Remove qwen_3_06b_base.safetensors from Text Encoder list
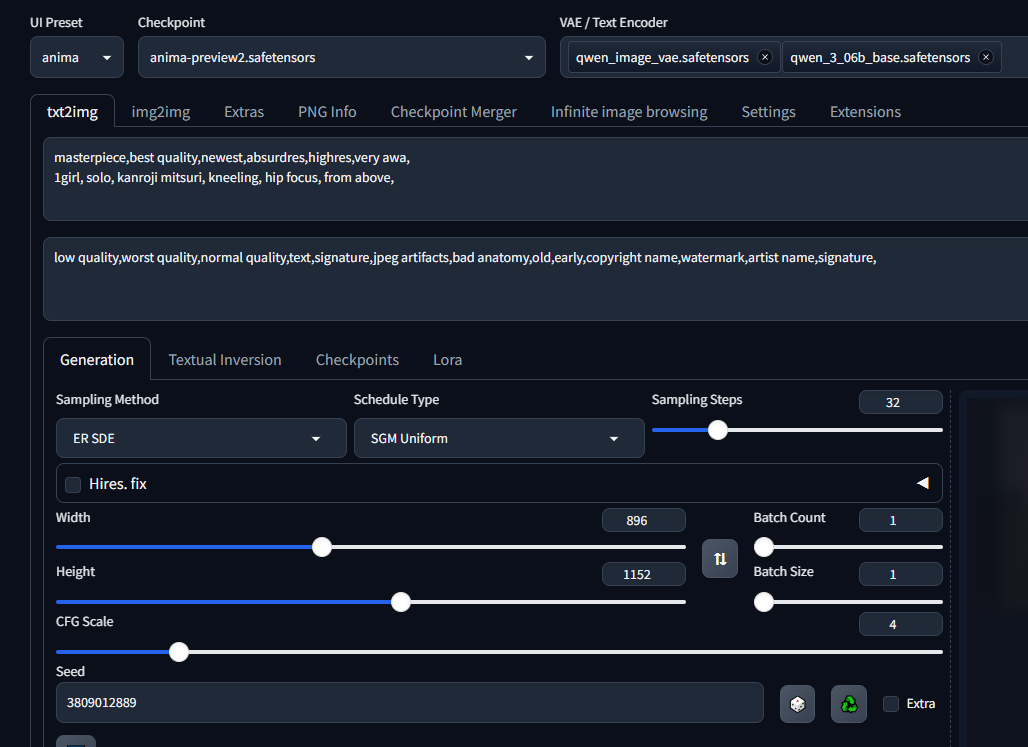The height and width of the screenshot is (747, 1028). coord(985,57)
